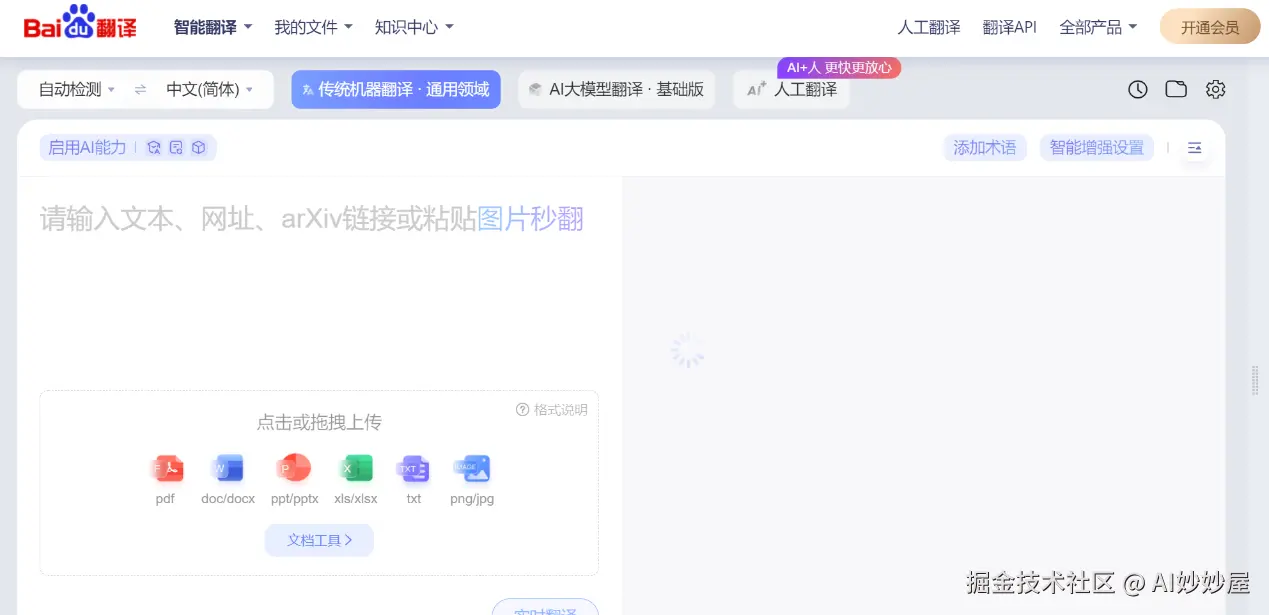Click the swap languages arrows icon
The width and height of the screenshot is (1269, 615).
tap(138, 89)
